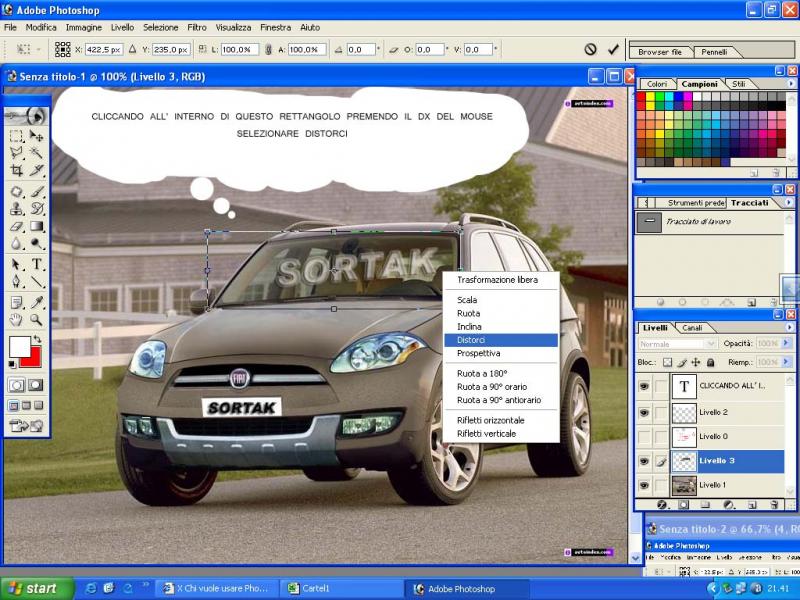Choose Distorci in the context menu

click(501, 340)
